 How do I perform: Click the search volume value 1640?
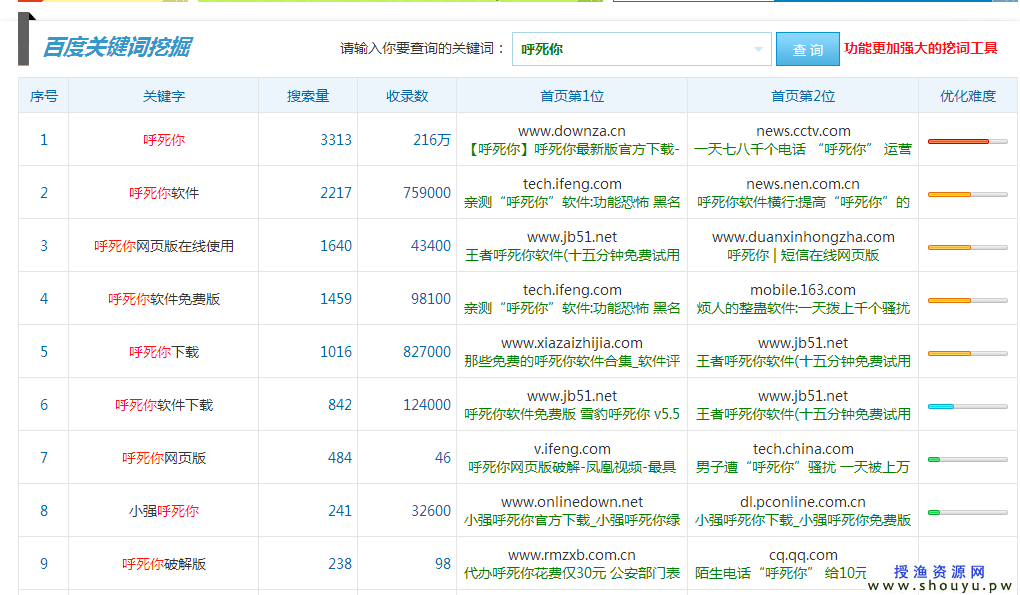(x=336, y=246)
